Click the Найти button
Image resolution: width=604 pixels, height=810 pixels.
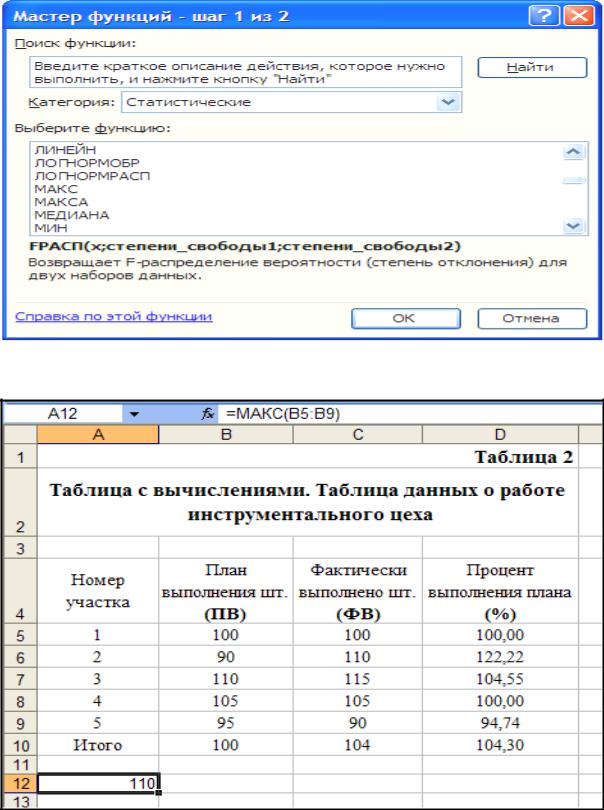click(x=532, y=67)
